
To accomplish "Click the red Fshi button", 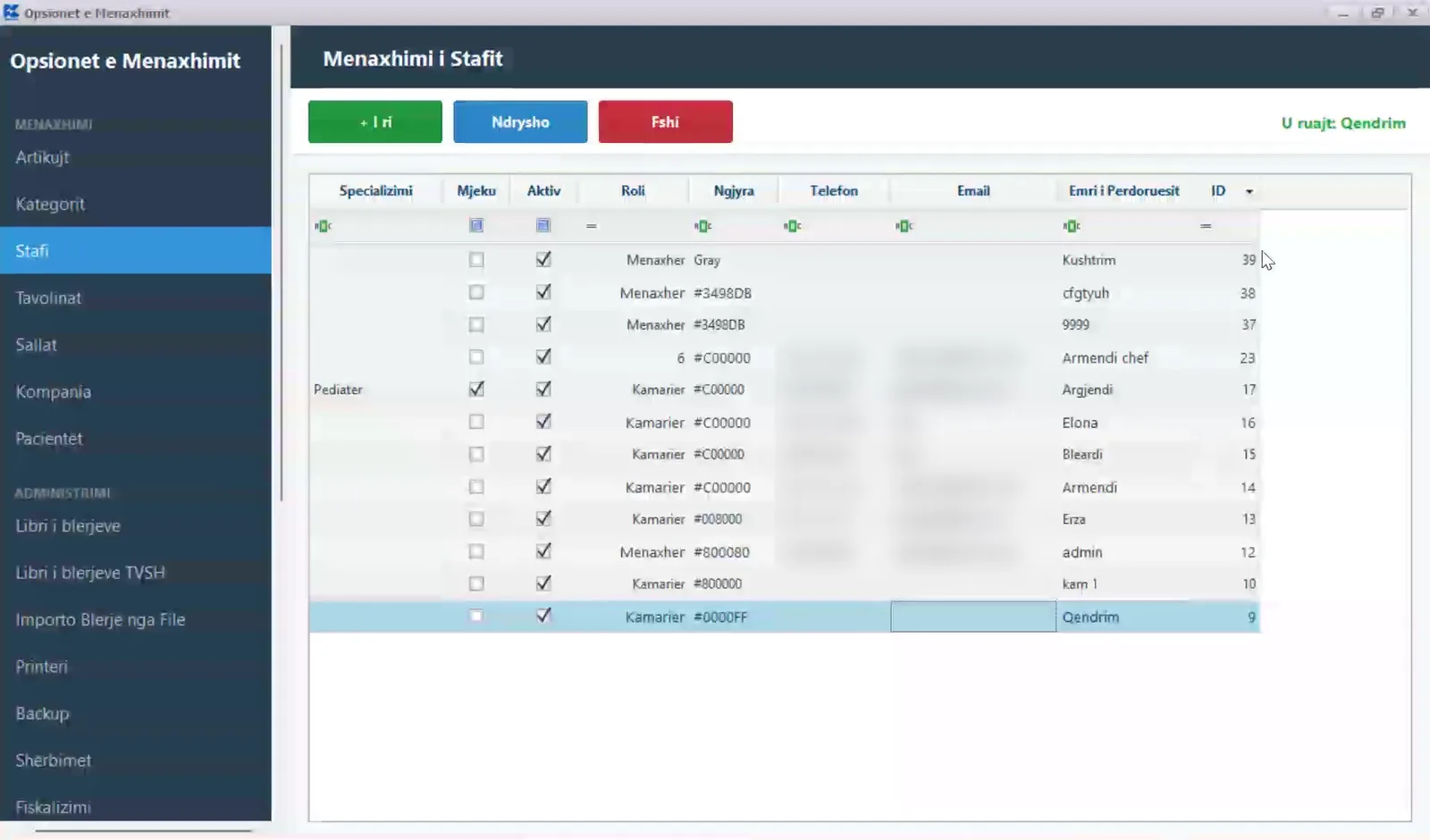I will tap(666, 122).
